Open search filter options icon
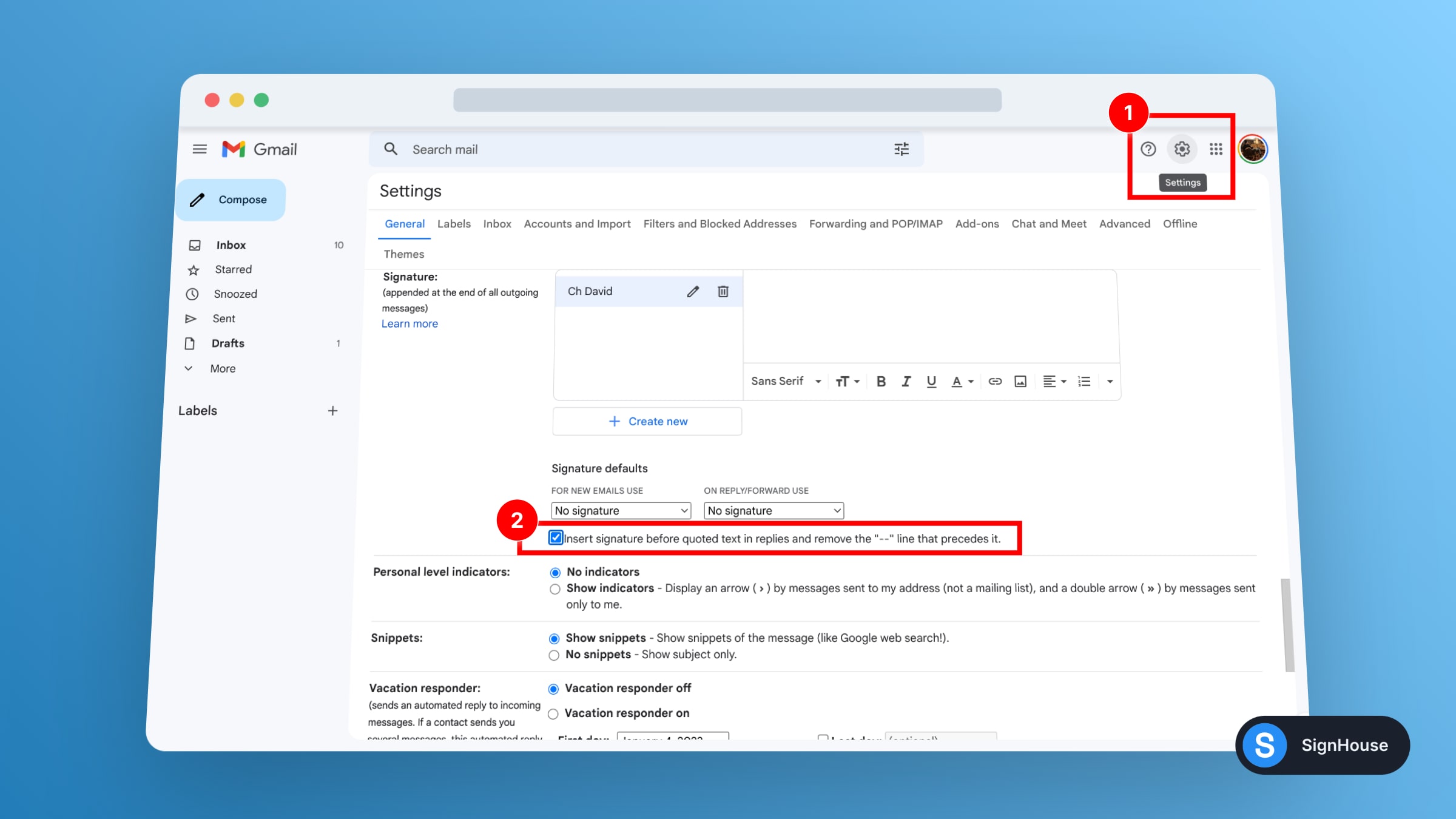This screenshot has height=819, width=1456. (902, 149)
